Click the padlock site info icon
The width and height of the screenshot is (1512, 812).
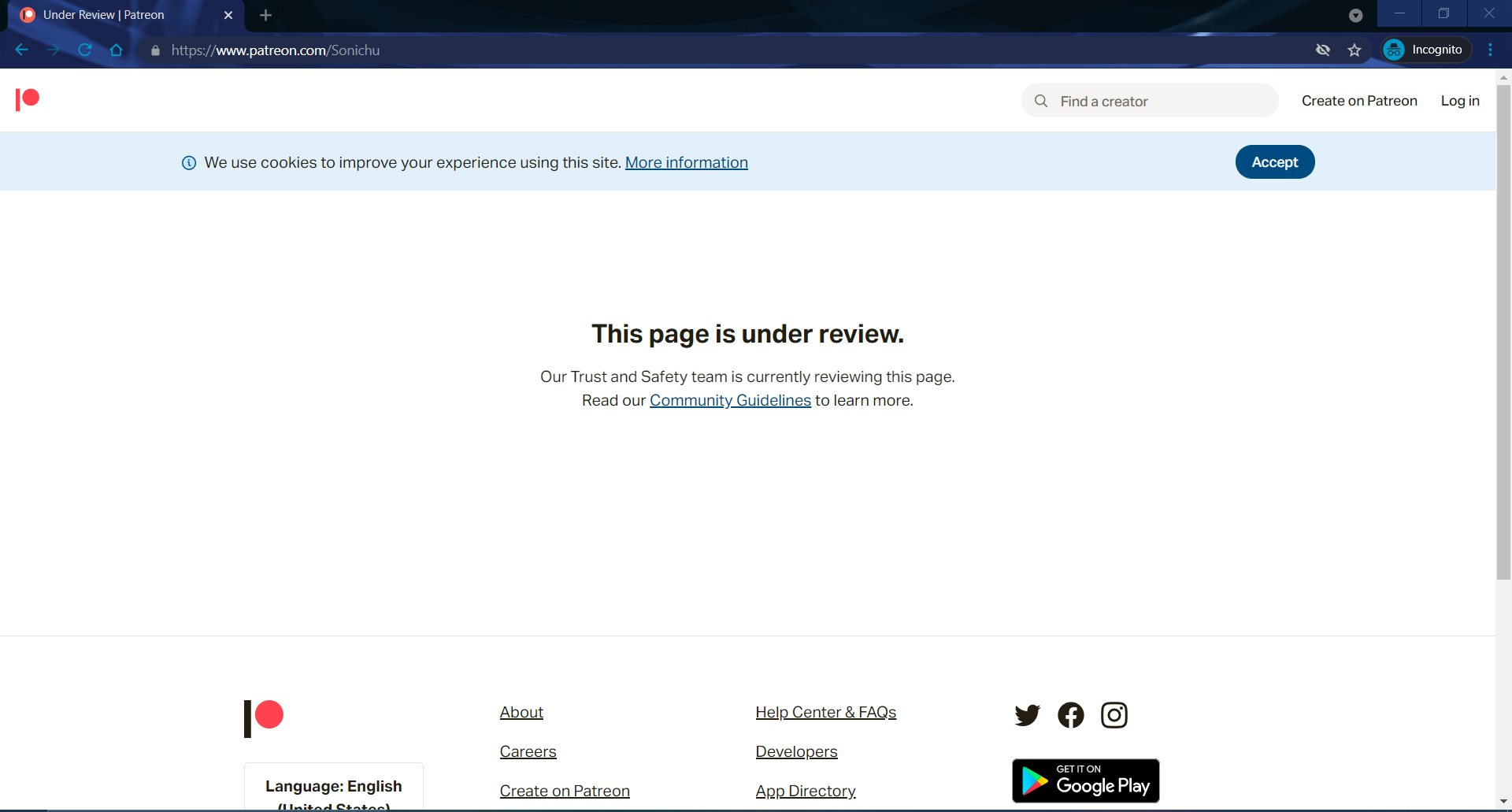click(x=155, y=50)
